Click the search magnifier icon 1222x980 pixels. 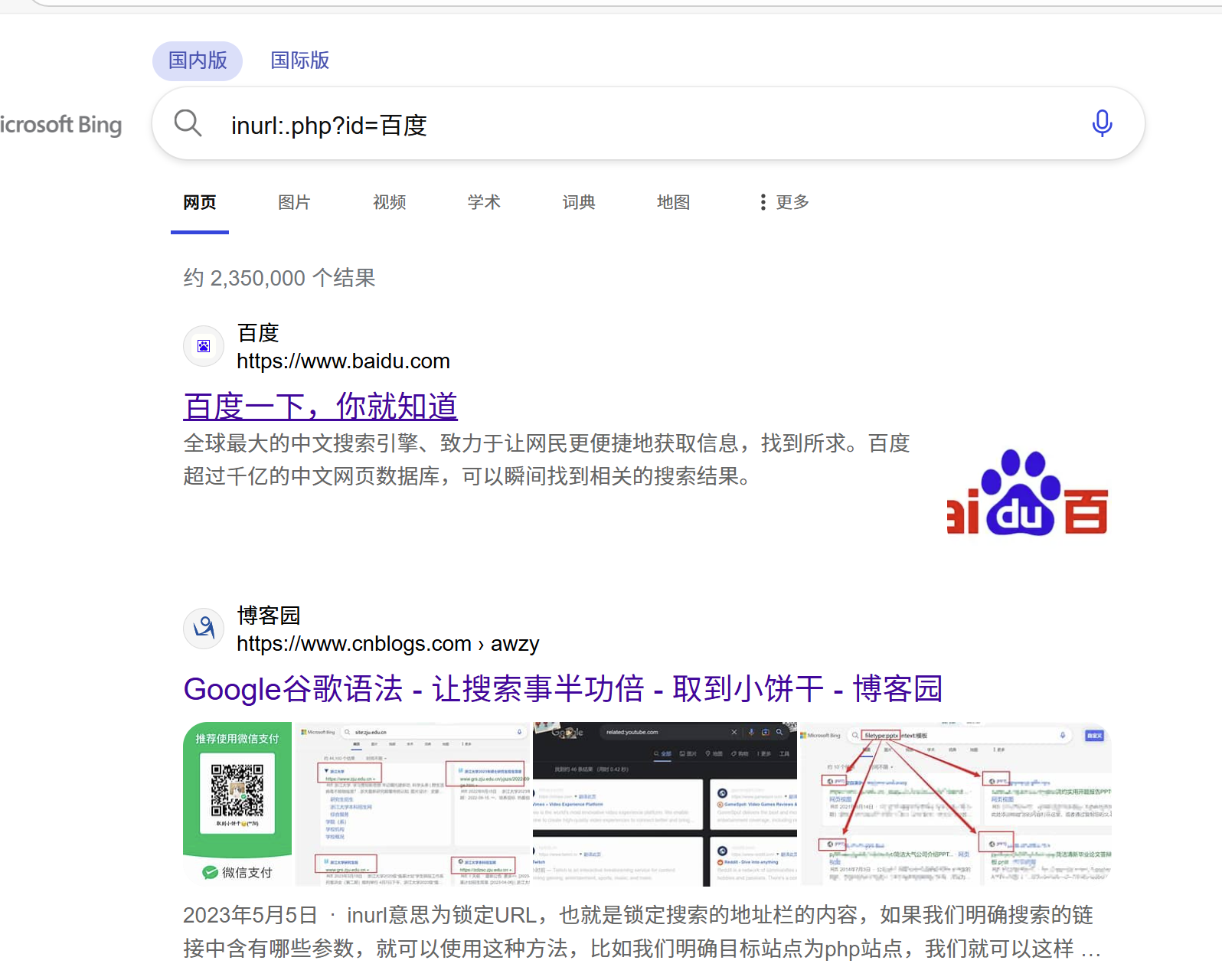(x=188, y=122)
